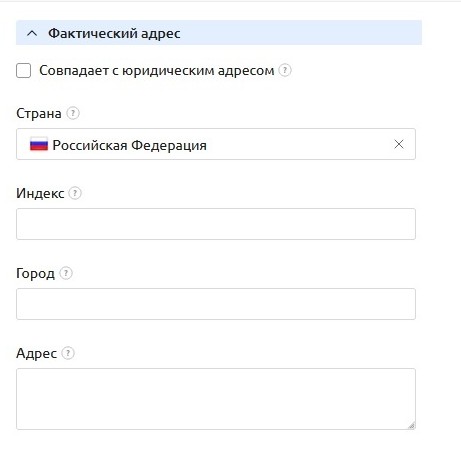Click the Город field label
This screenshot has height=466, width=461.
35,274
